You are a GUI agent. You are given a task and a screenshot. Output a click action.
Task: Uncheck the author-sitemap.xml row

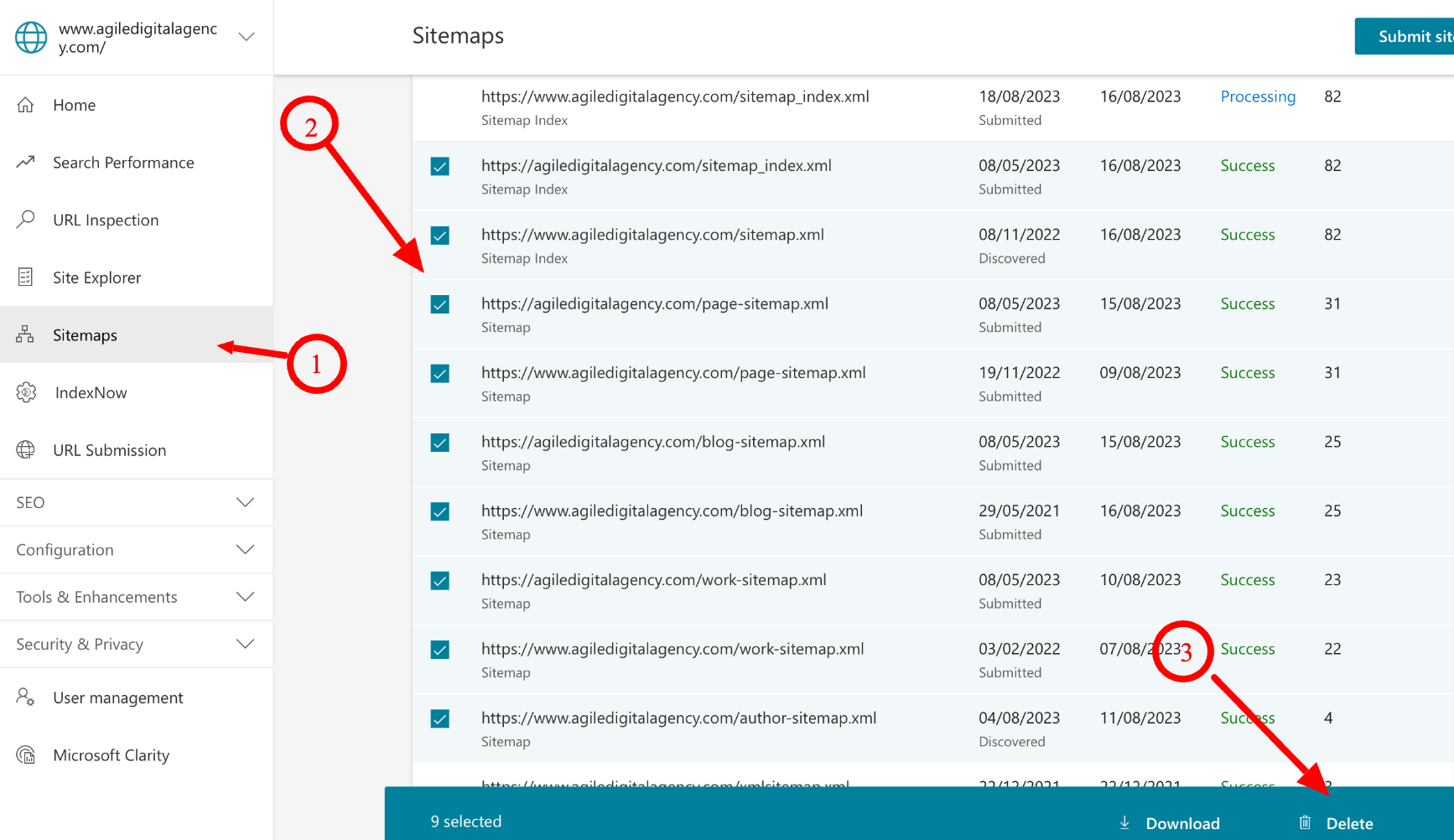point(439,718)
